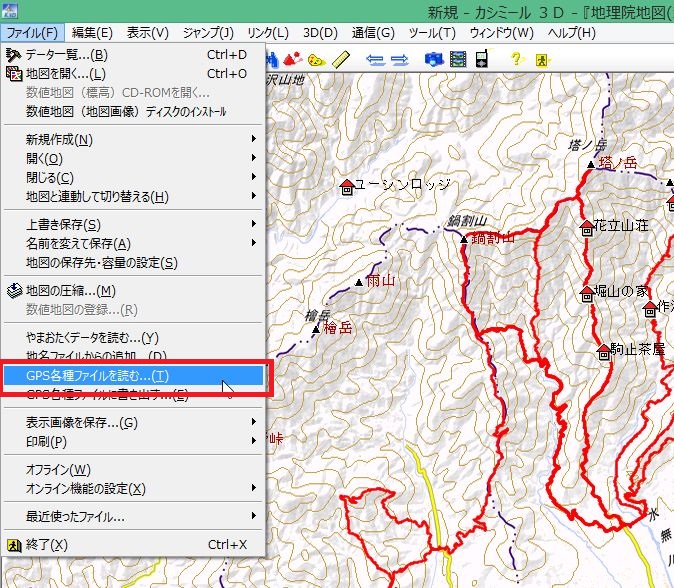Open the 編集(E) menu

pyautogui.click(x=92, y=33)
